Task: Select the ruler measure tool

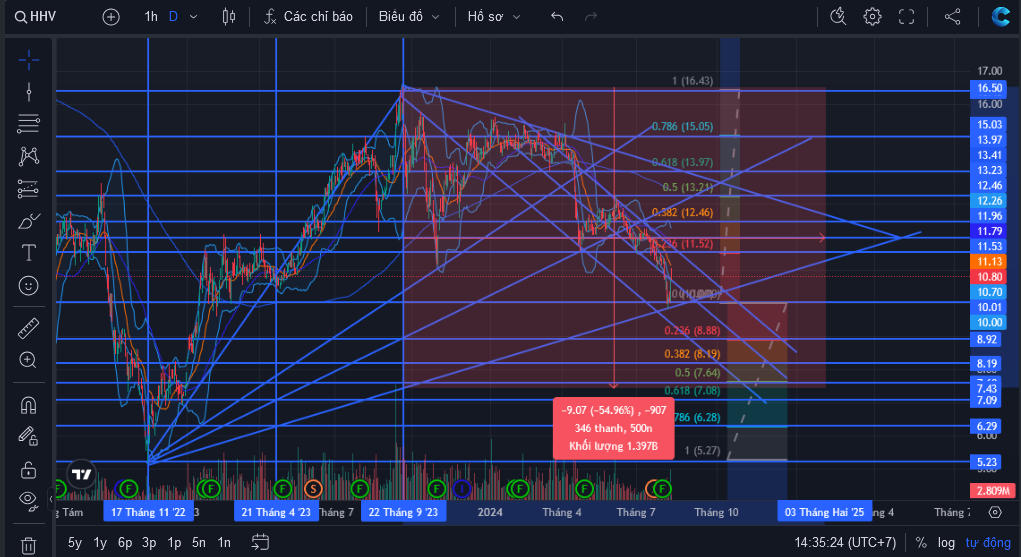Action: 29,328
